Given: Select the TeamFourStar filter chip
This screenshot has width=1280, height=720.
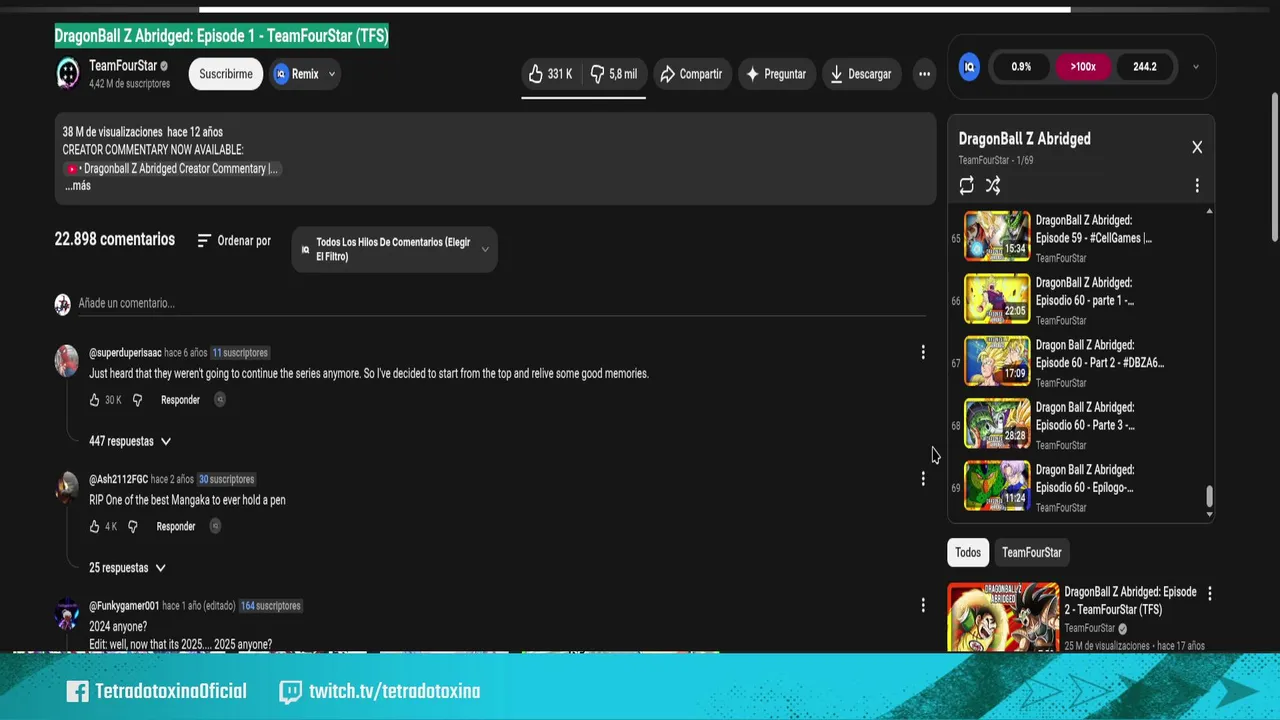Looking at the screenshot, I should click(1032, 553).
